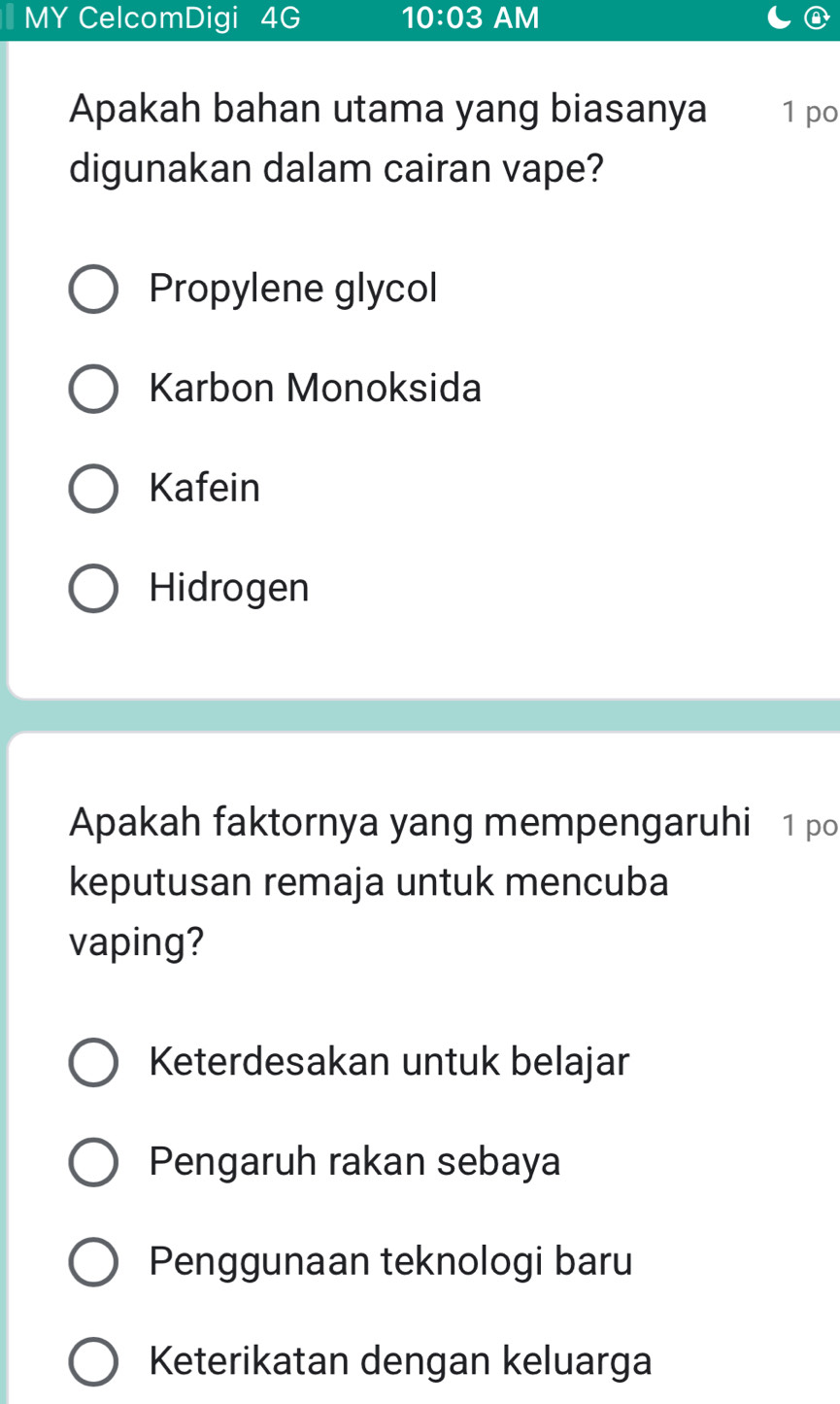Tap the 10:03 AM clock in status bar

(470, 18)
